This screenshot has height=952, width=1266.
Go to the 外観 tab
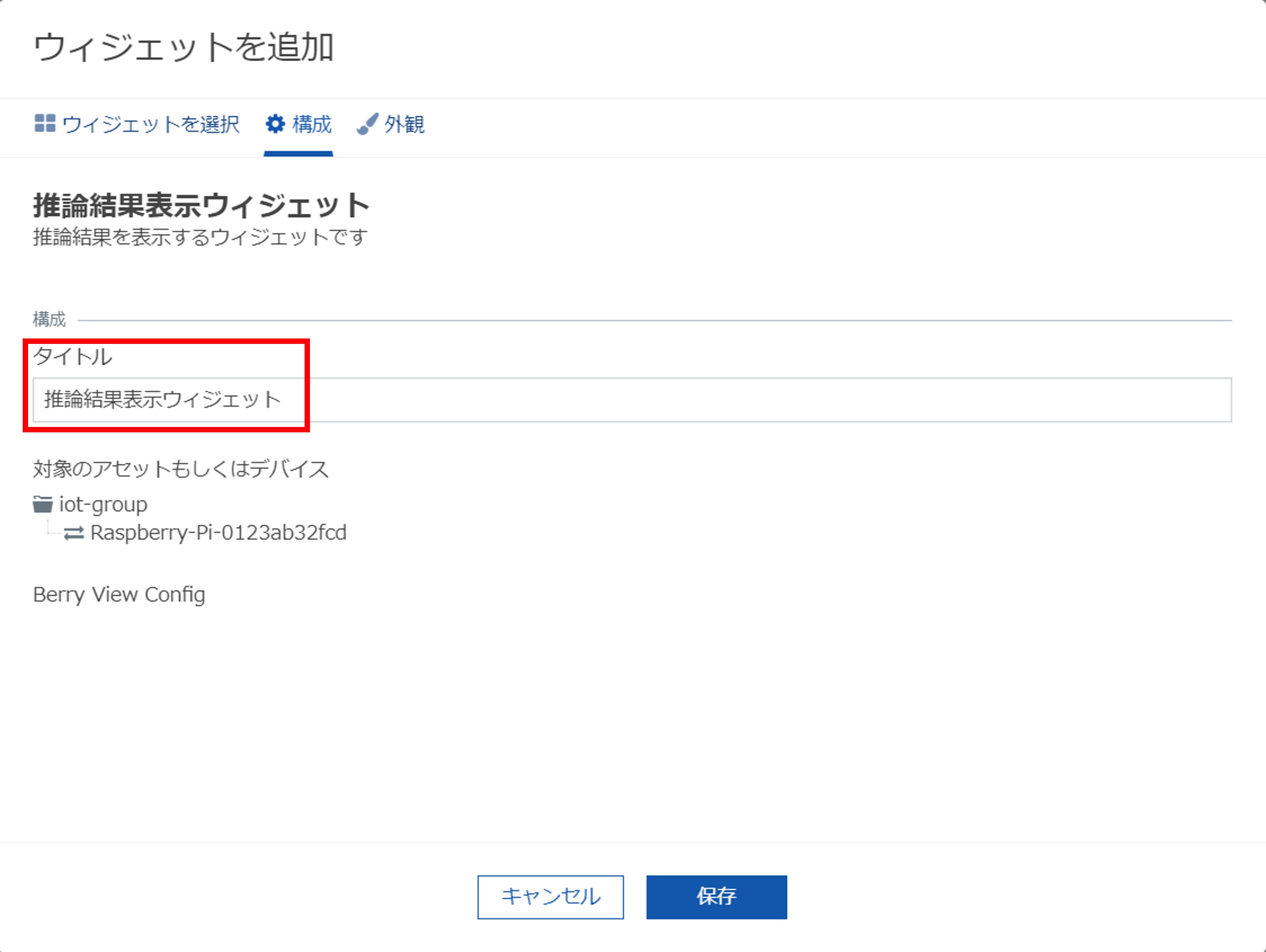[403, 124]
